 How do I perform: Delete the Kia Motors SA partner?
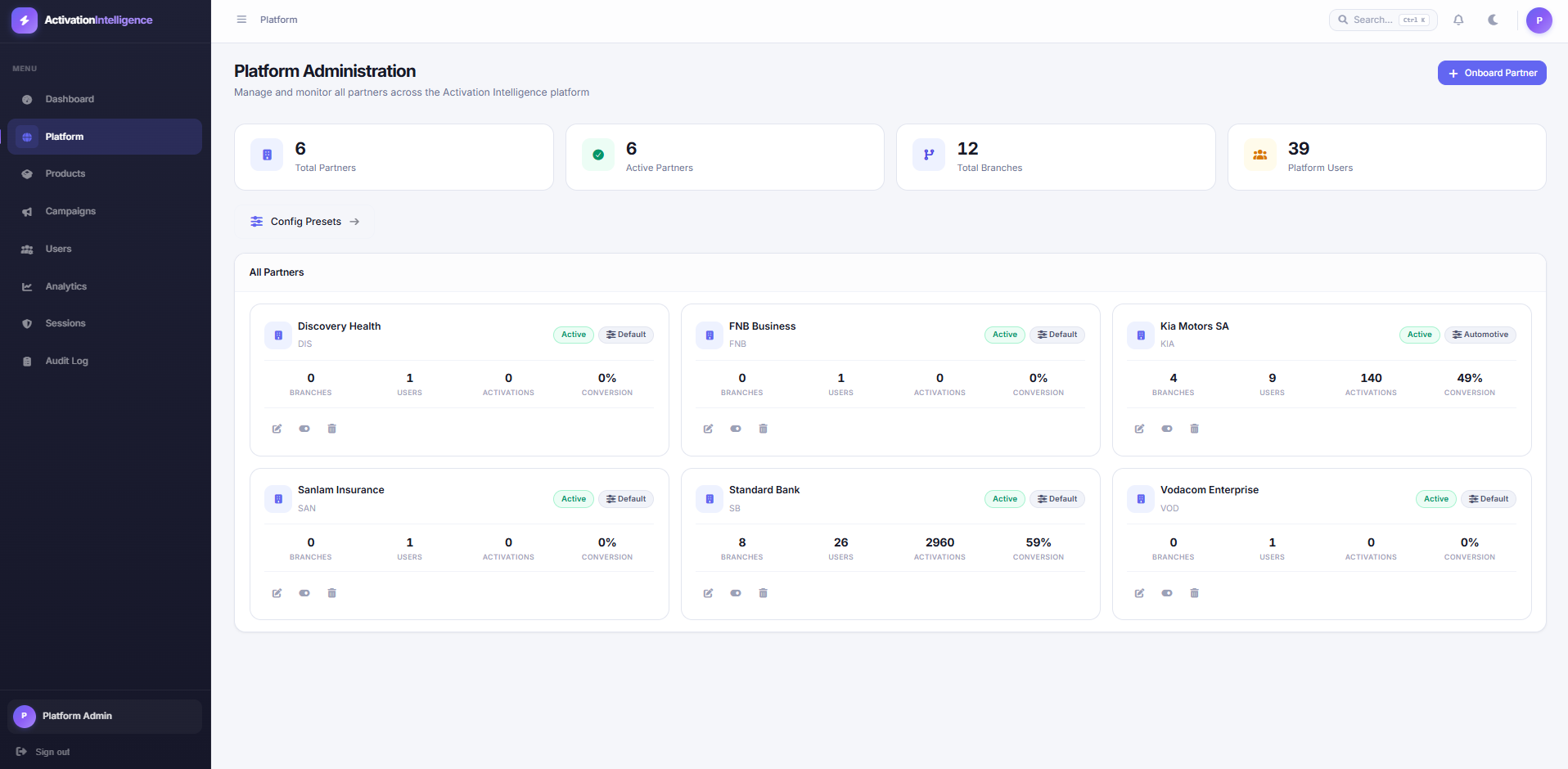tap(1194, 429)
